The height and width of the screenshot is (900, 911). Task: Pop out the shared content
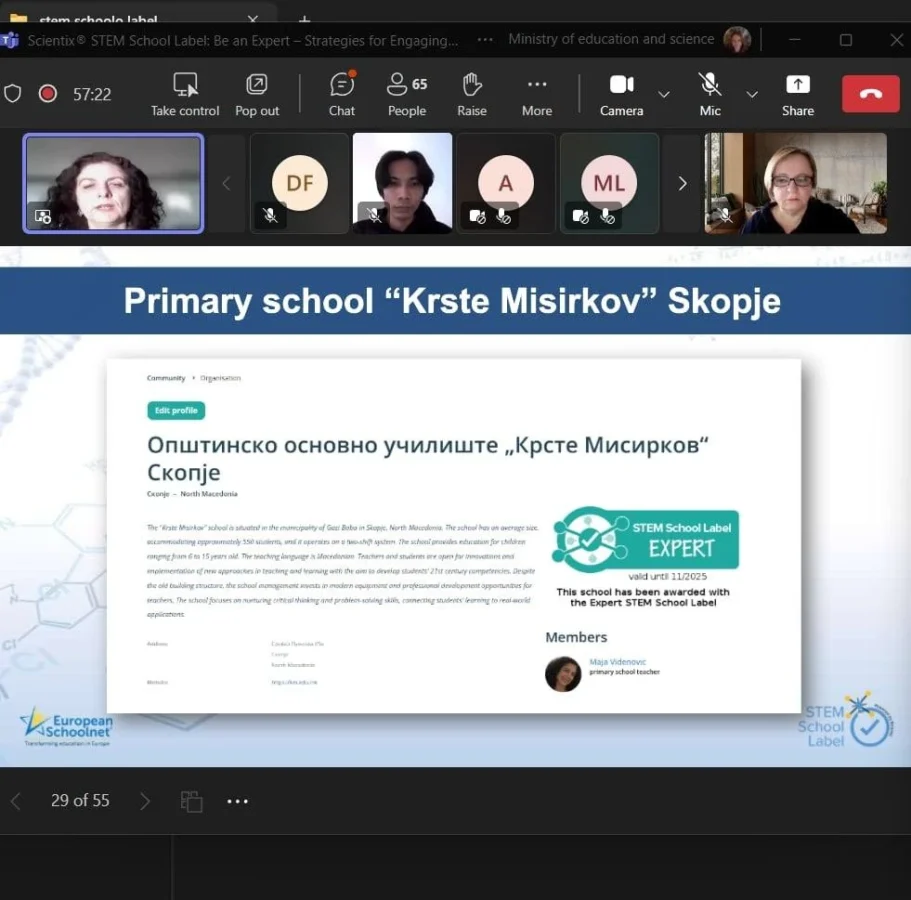[257, 94]
